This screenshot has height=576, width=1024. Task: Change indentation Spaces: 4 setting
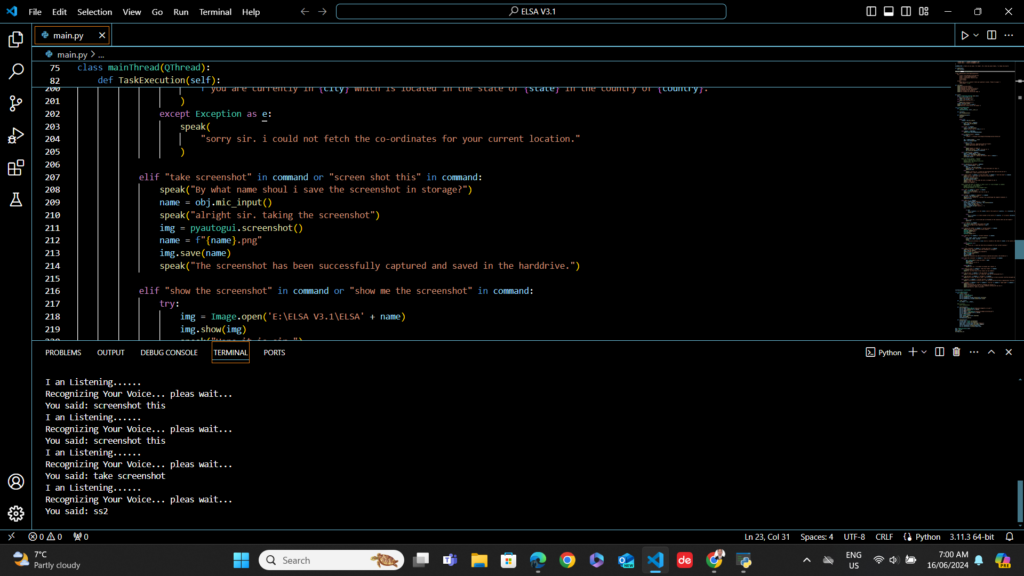(817, 537)
